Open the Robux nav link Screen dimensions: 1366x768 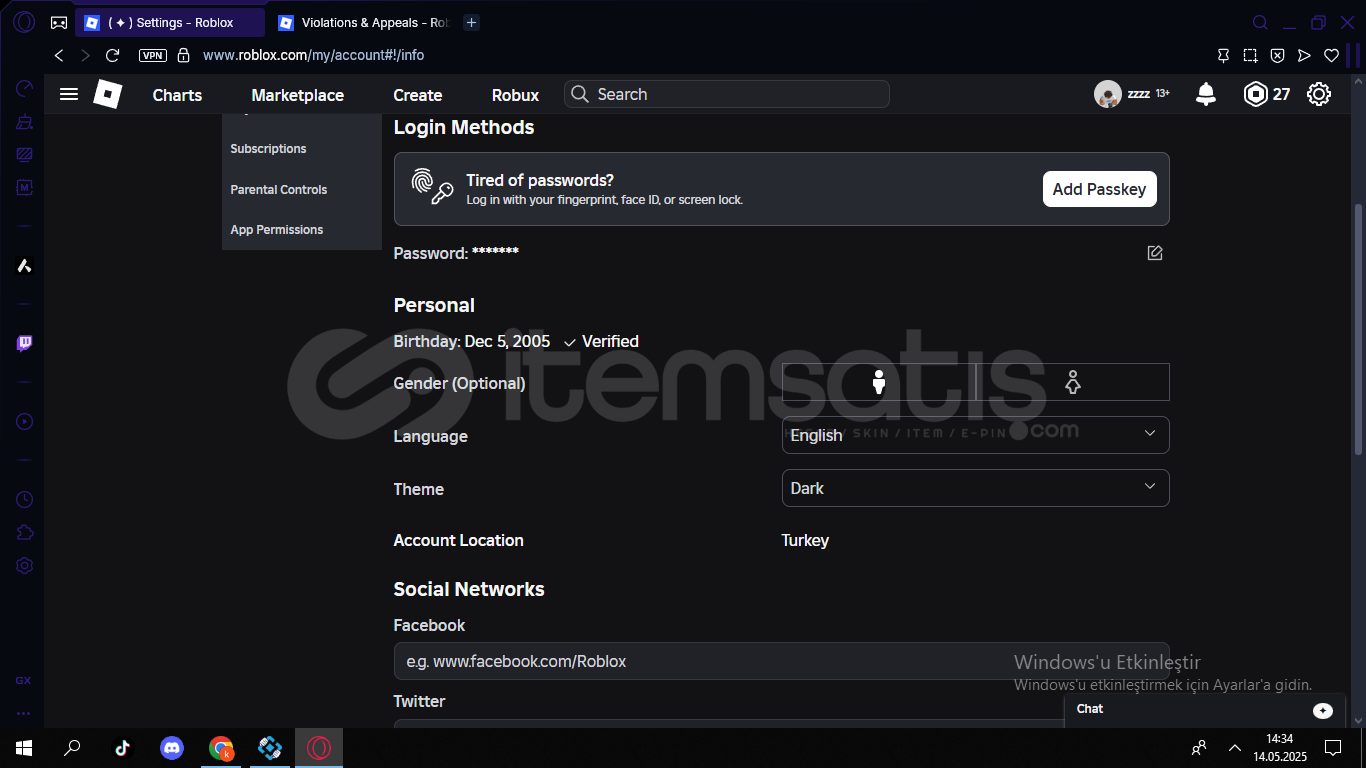point(515,95)
